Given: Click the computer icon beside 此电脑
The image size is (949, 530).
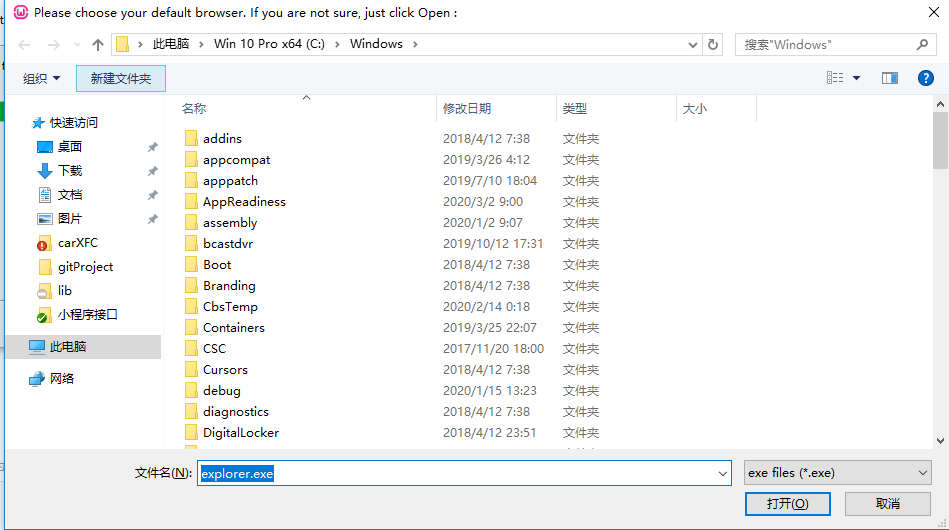Looking at the screenshot, I should click(37, 347).
